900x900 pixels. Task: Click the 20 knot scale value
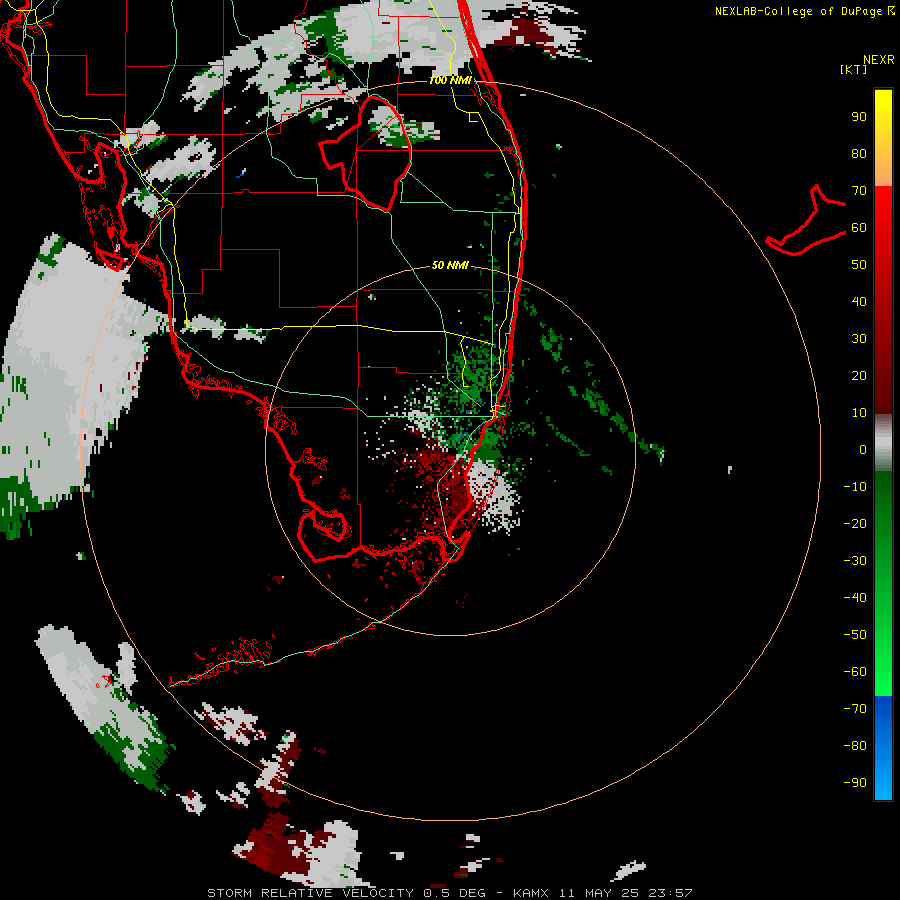point(859,375)
